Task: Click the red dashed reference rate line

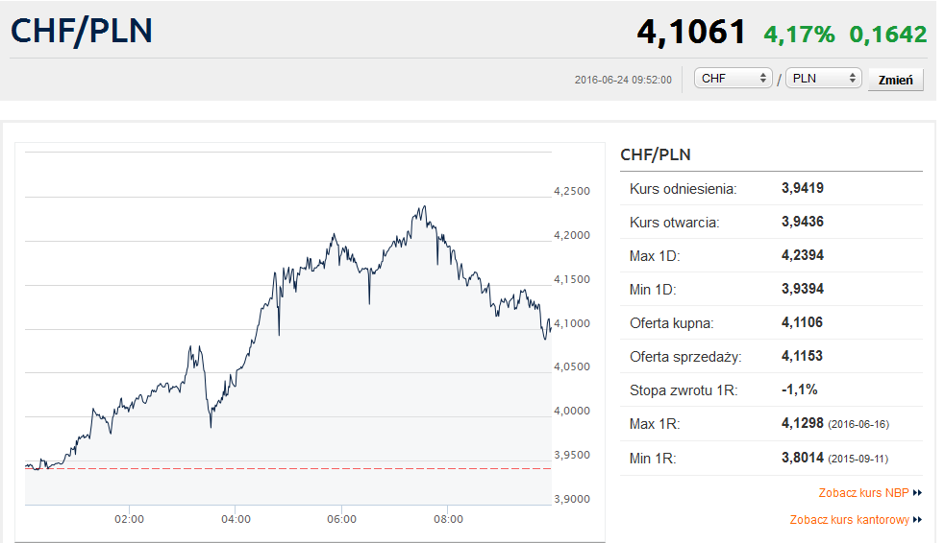Action: (288, 468)
